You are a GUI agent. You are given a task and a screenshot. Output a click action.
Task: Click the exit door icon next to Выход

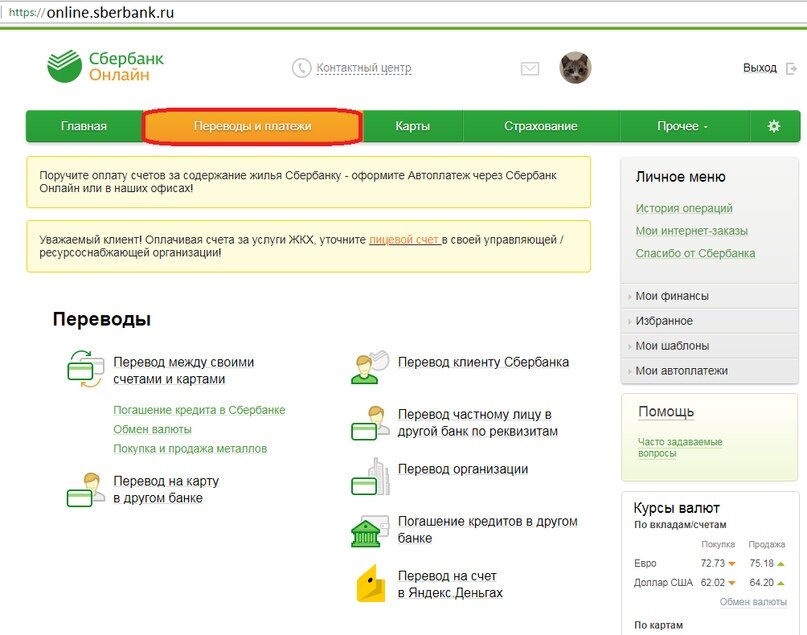click(x=791, y=68)
